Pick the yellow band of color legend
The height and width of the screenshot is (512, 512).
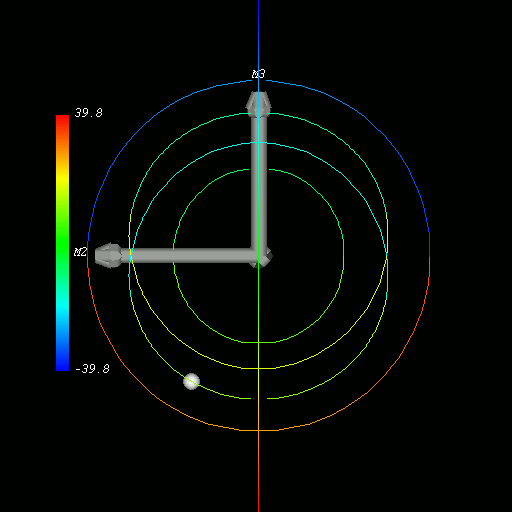pos(62,180)
